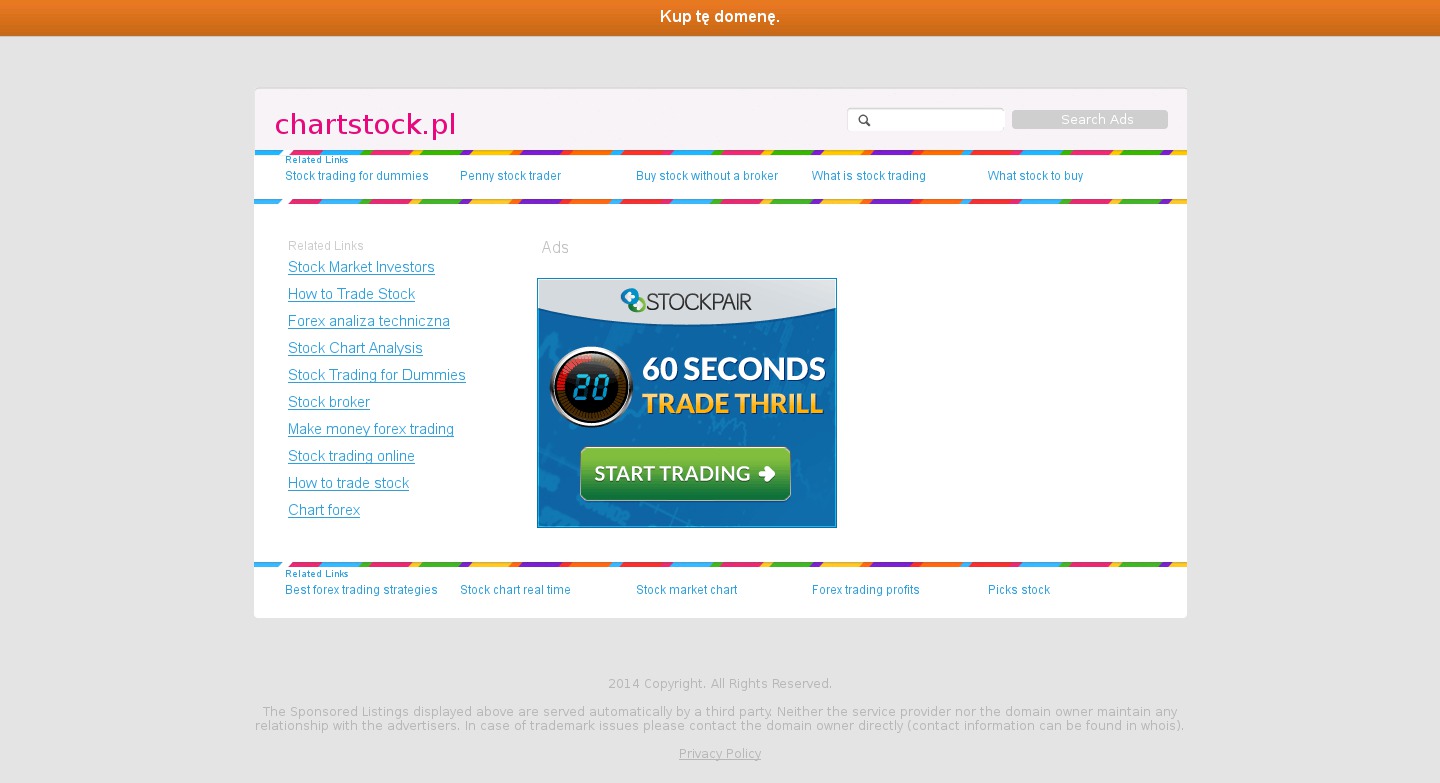Click the magnifying glass search icon

click(865, 120)
